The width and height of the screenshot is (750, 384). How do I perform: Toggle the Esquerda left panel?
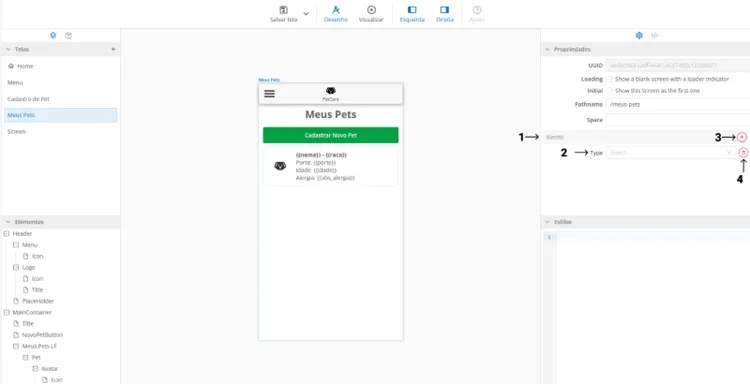[412, 14]
